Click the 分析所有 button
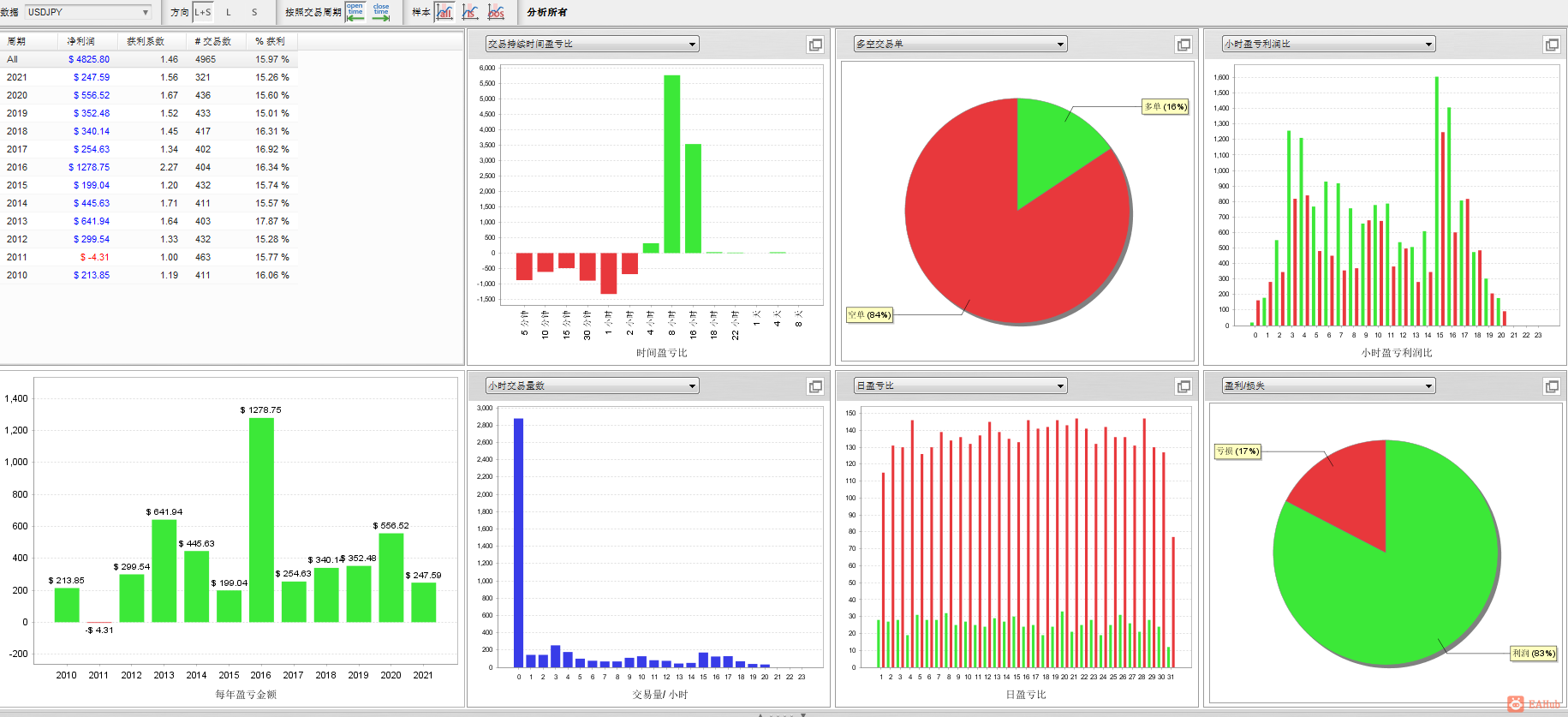This screenshot has width=1568, height=717. click(x=547, y=12)
